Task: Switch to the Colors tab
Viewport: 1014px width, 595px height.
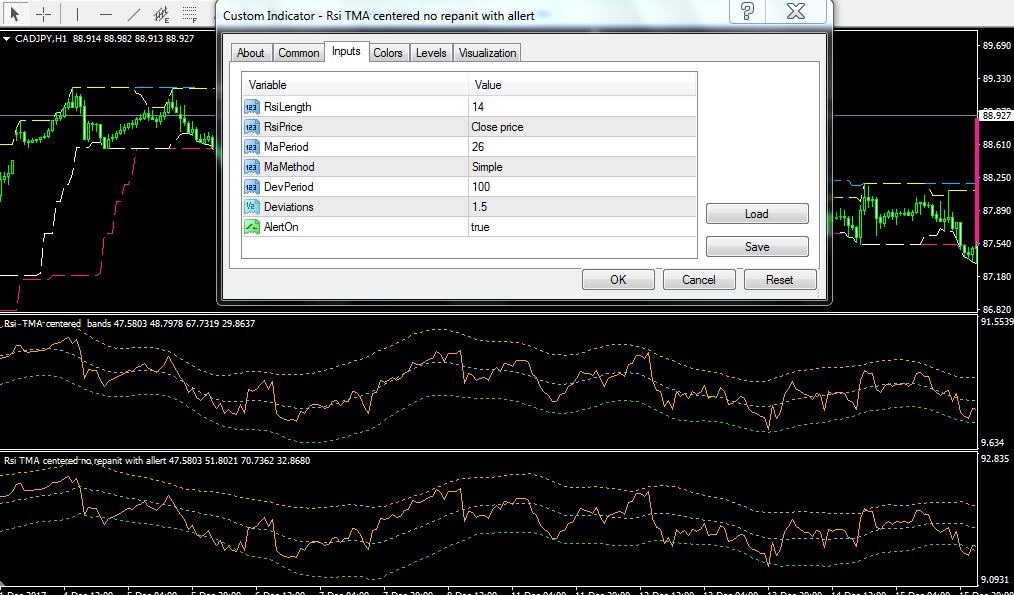Action: pos(388,53)
